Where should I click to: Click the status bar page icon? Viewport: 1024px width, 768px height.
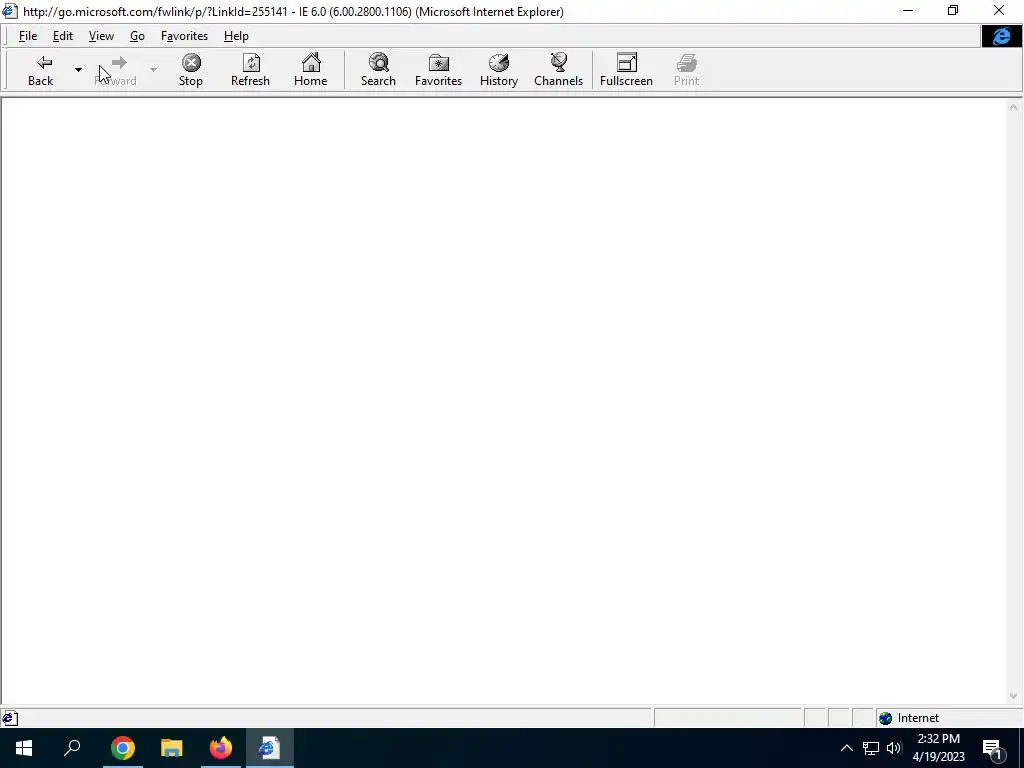10,718
